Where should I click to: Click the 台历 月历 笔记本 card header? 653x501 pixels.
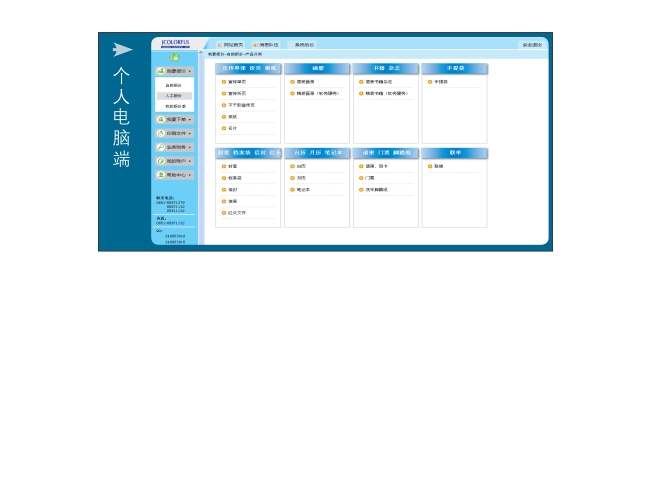click(x=317, y=153)
